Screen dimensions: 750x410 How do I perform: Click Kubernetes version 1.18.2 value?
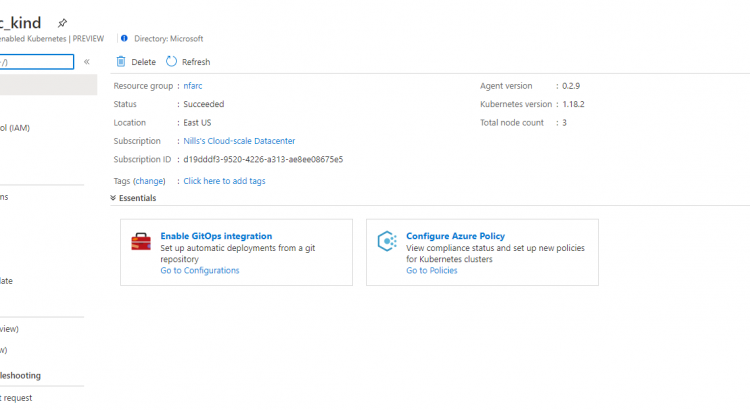click(574, 104)
